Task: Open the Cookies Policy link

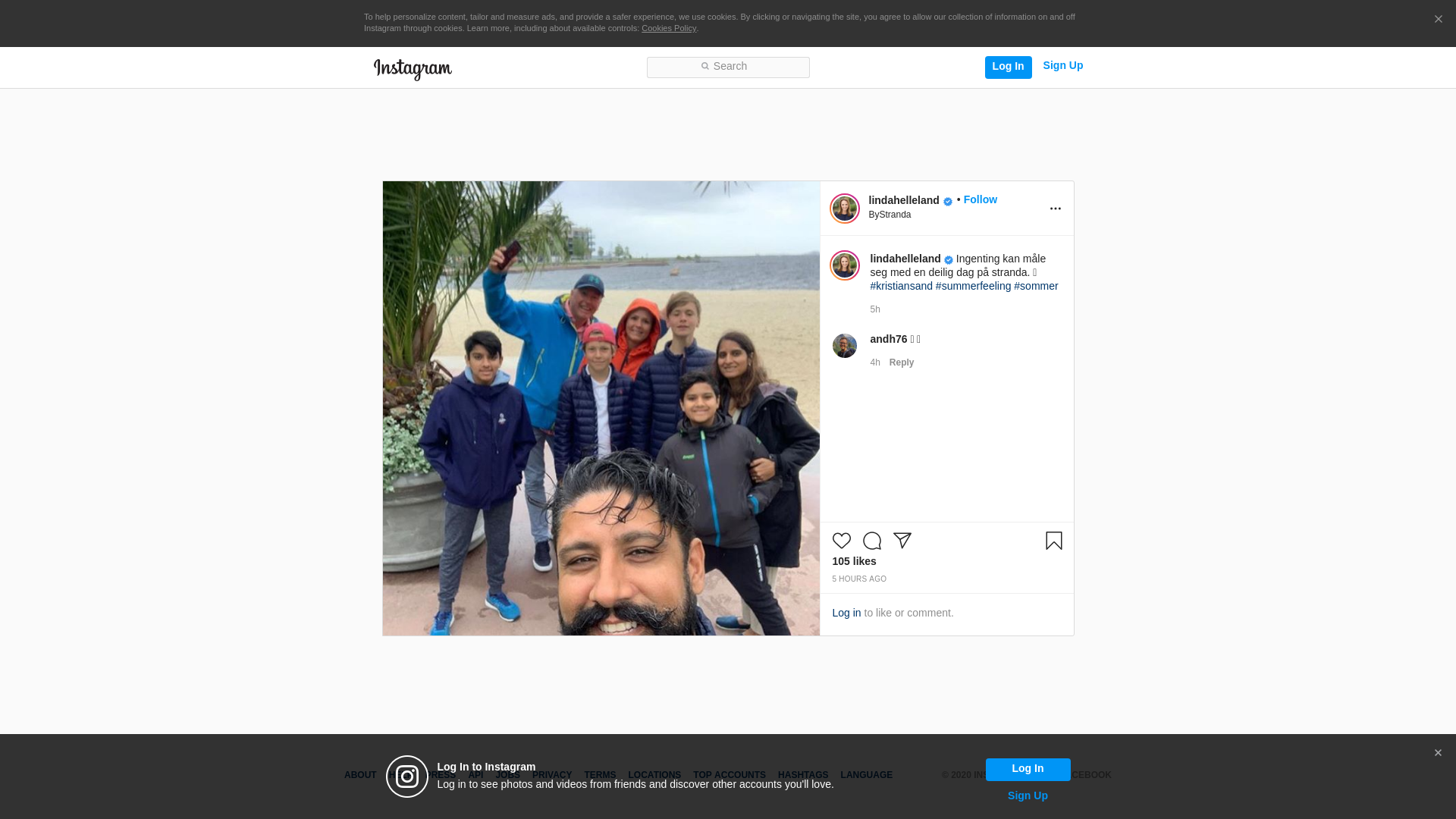Action: tap(668, 28)
